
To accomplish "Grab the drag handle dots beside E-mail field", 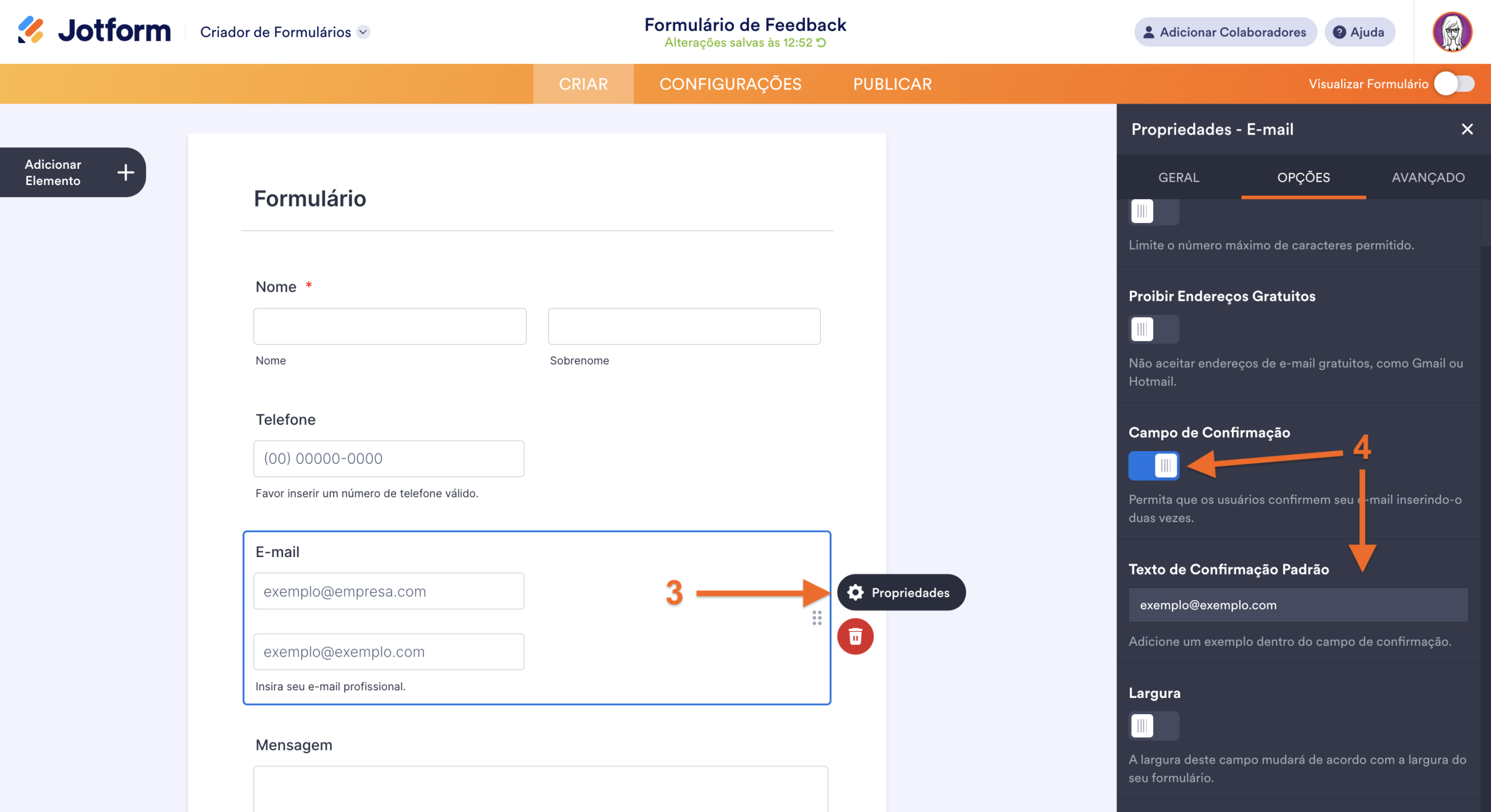I will pyautogui.click(x=817, y=619).
